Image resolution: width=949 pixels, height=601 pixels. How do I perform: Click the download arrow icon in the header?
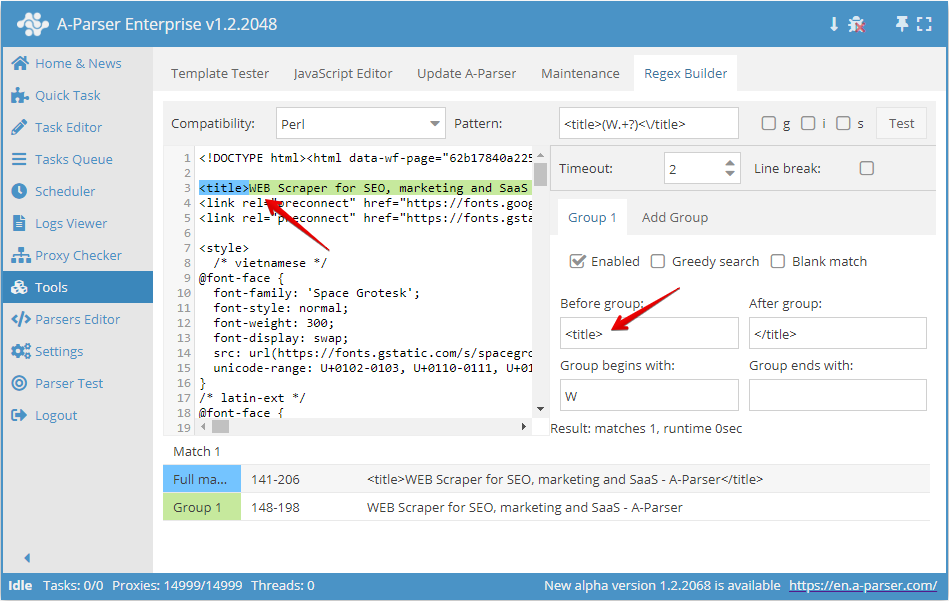click(x=835, y=22)
